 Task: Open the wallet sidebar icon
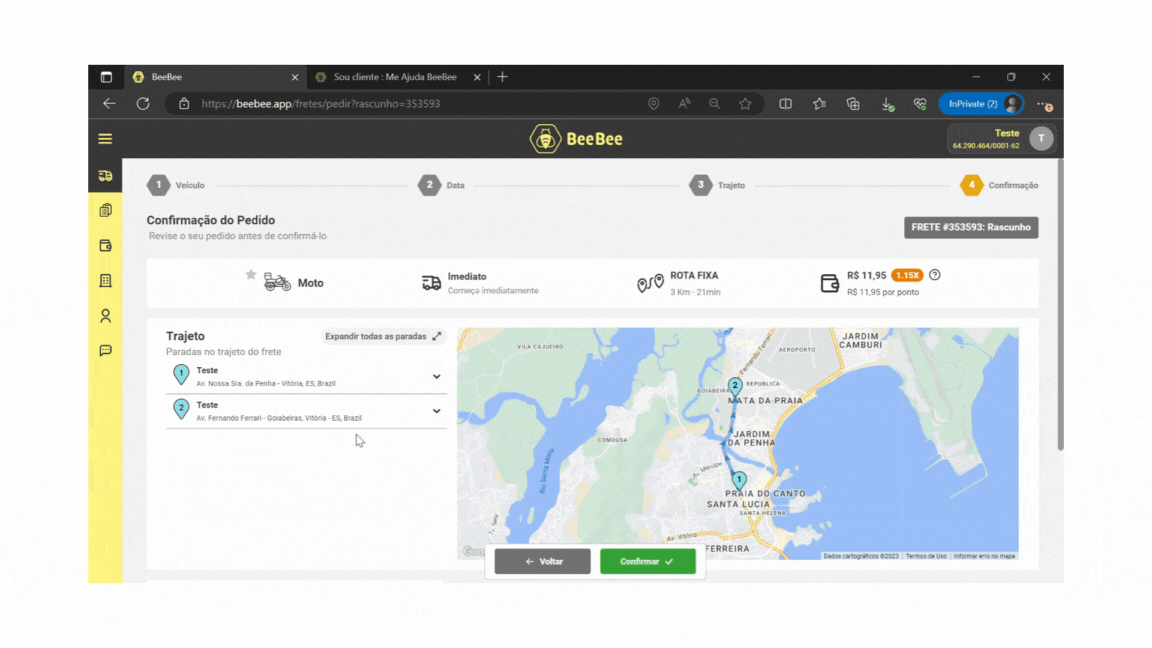(x=106, y=245)
